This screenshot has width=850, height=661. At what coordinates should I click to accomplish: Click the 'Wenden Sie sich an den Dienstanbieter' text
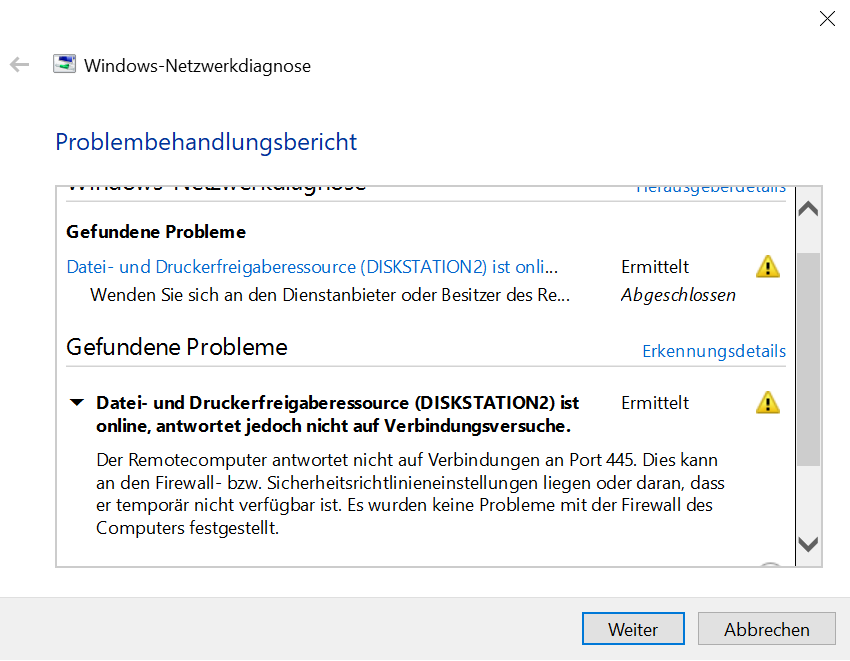click(330, 295)
